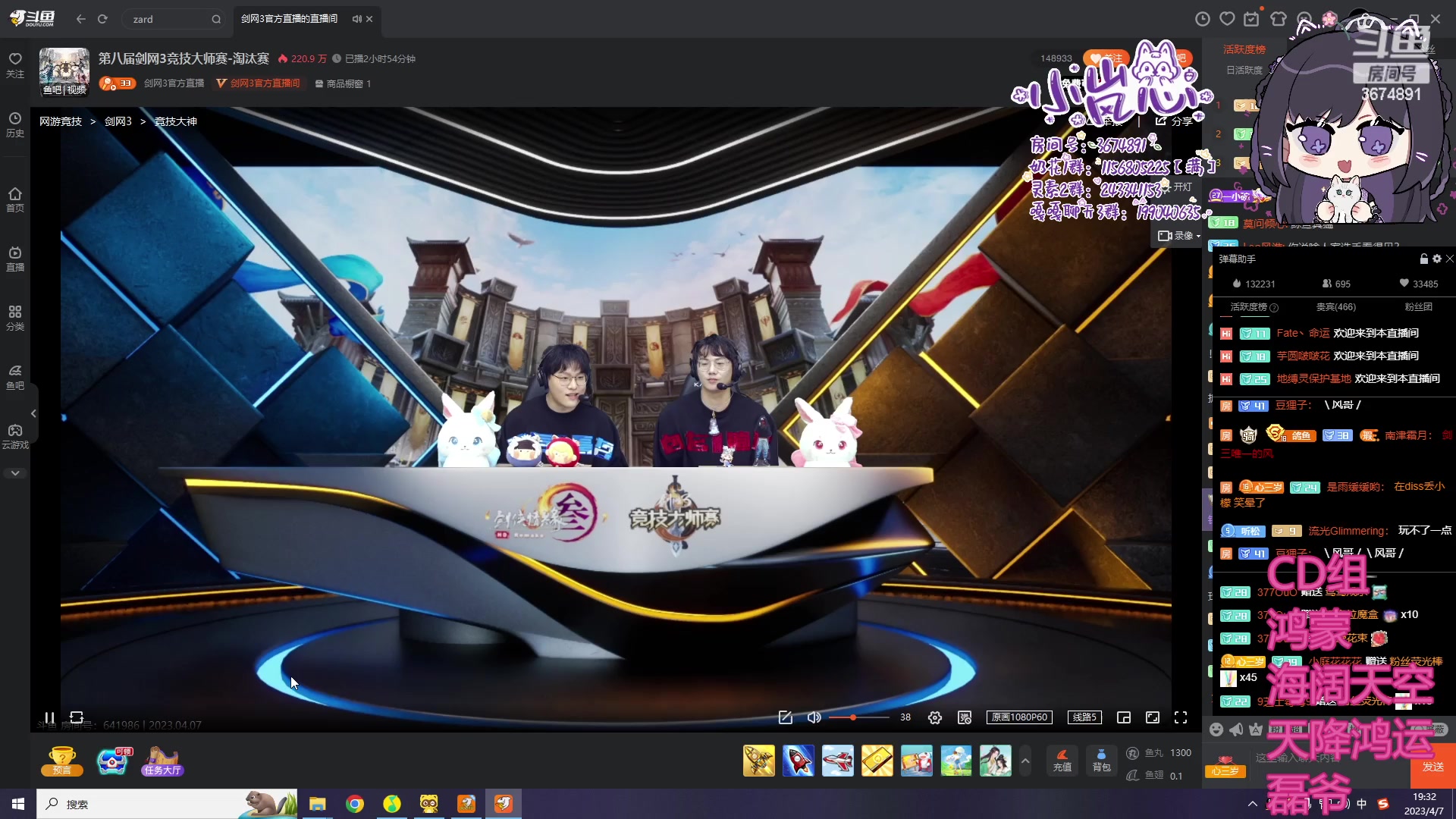Open 鱼吧 fish bar in the sidebar
The width and height of the screenshot is (1456, 819).
[x=15, y=378]
